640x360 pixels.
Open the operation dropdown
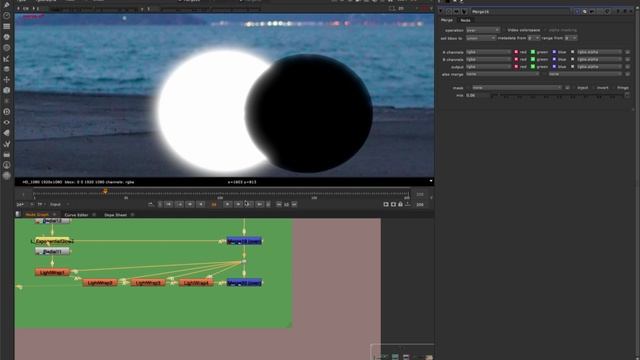coord(483,30)
